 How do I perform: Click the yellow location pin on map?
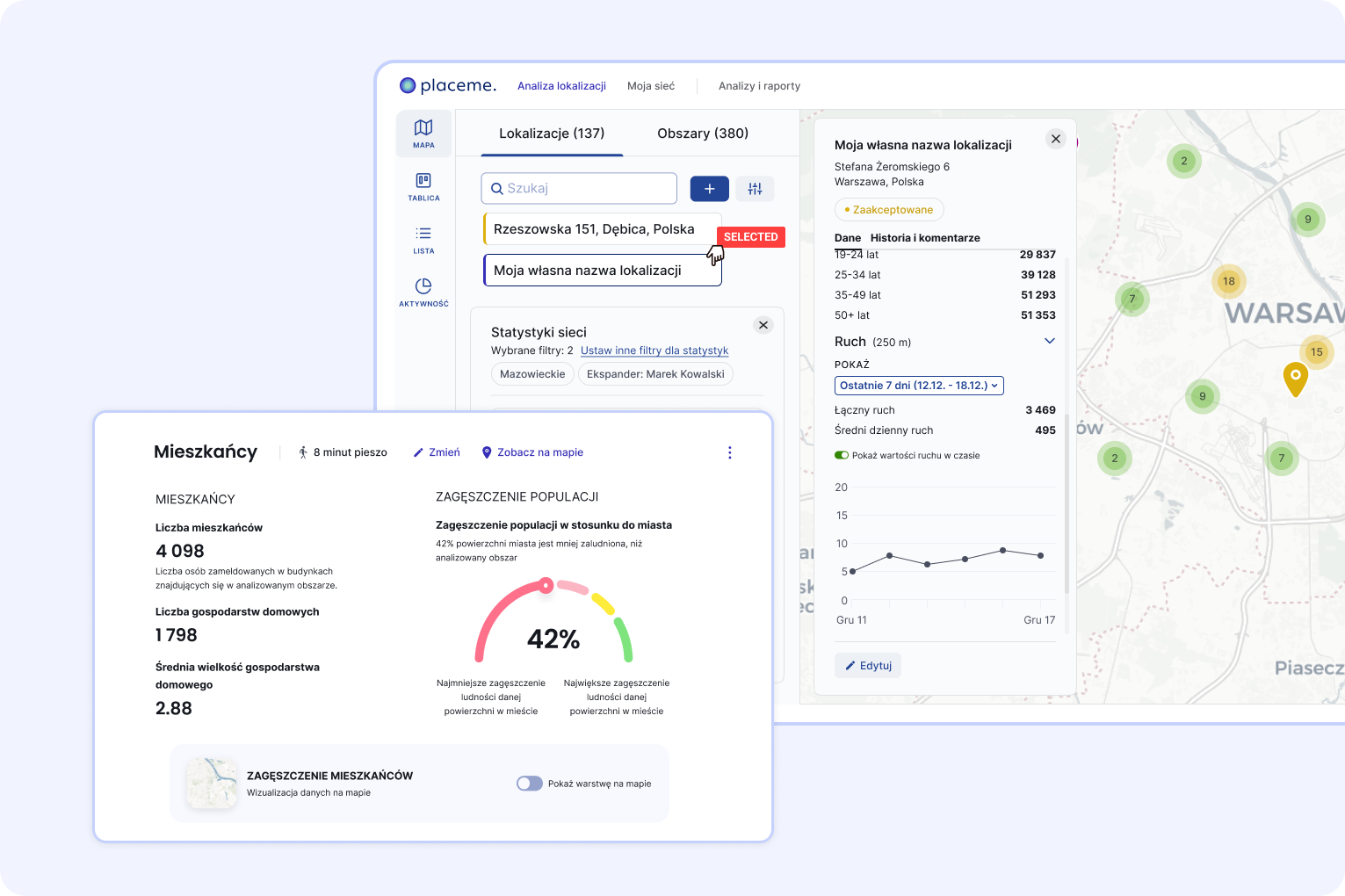coord(1295,379)
